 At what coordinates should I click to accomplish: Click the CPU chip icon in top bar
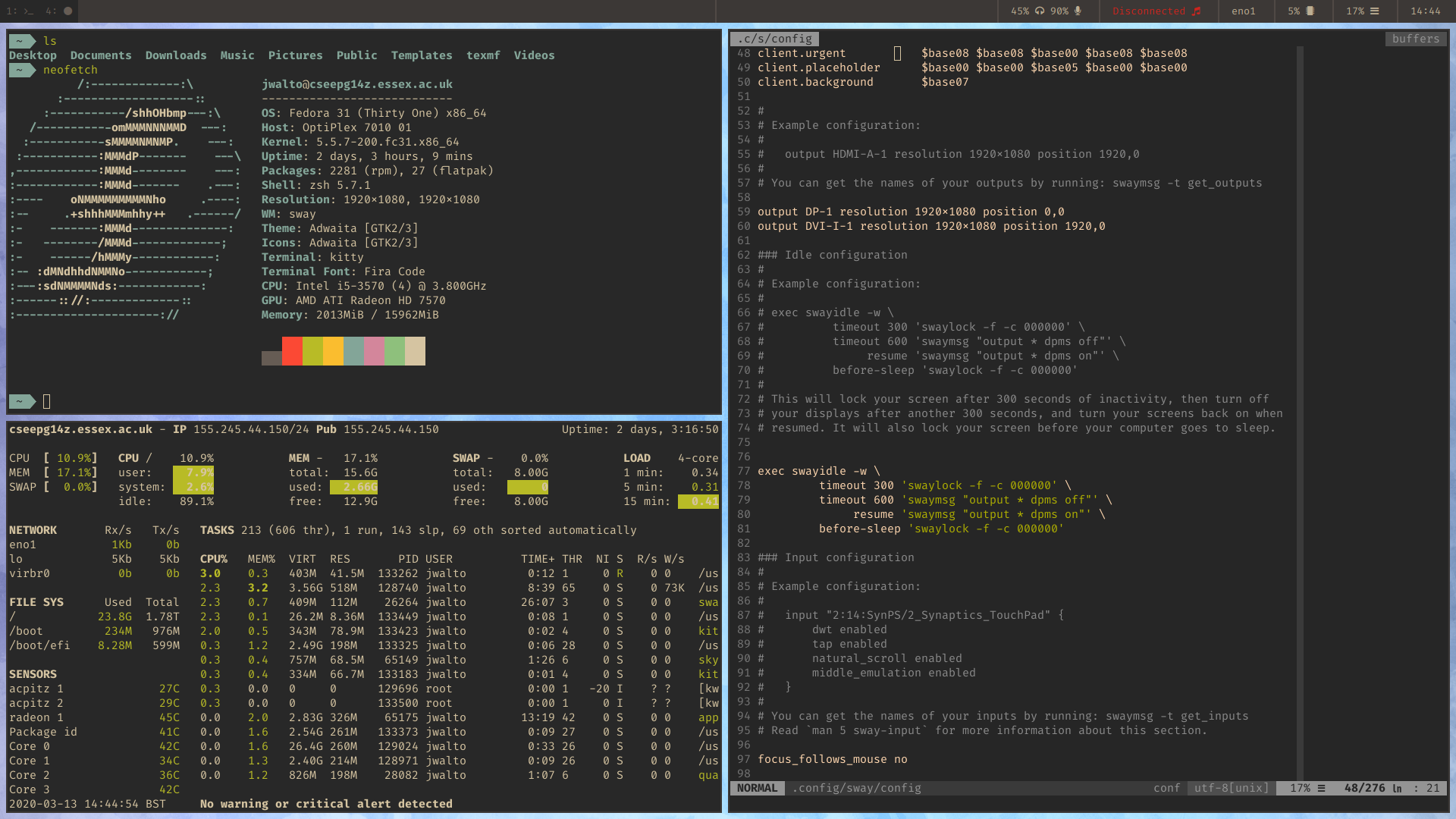[1310, 11]
